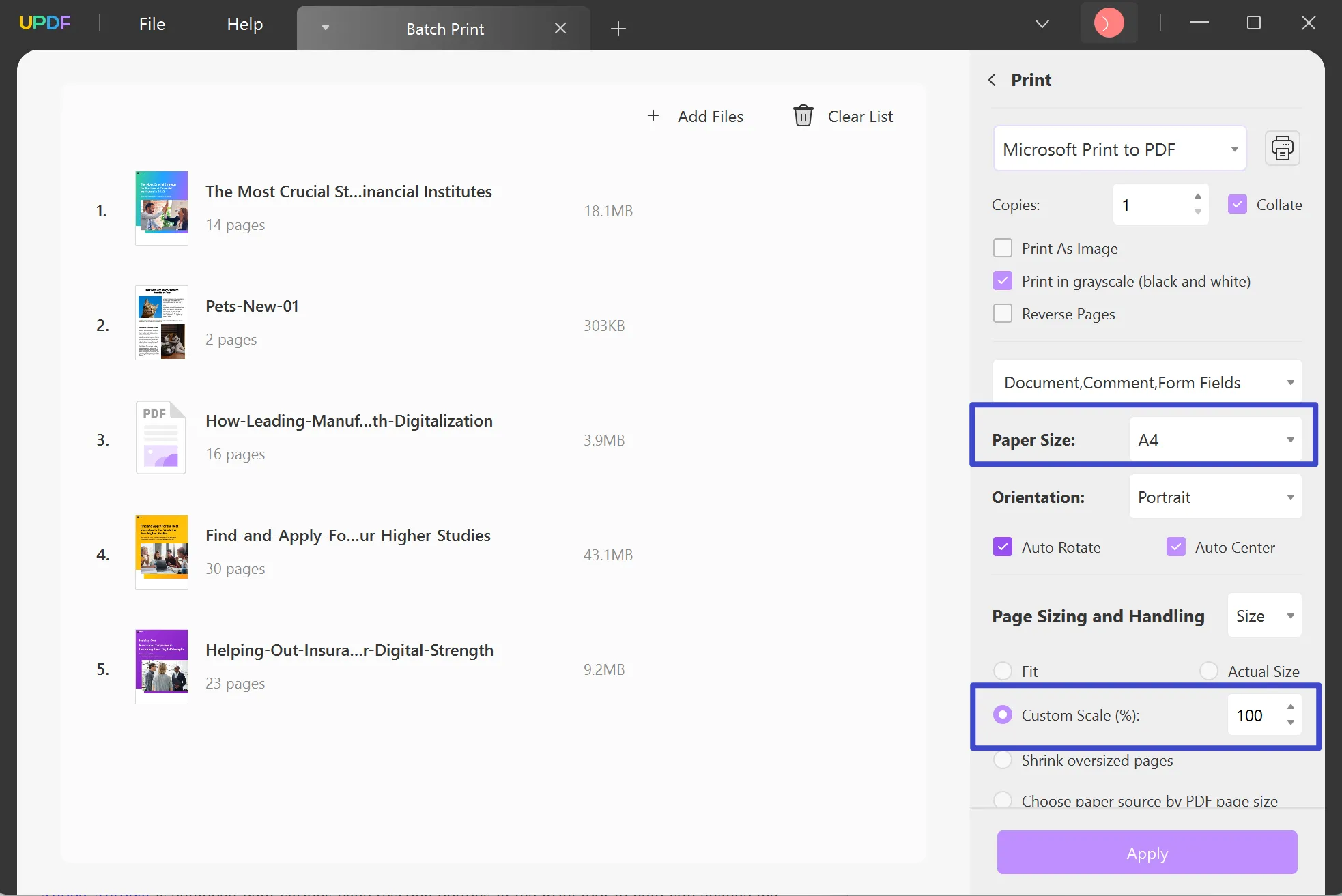Click the How-Leading-Manuf PDF placeholder icon
The width and height of the screenshot is (1342, 896).
pos(161,437)
